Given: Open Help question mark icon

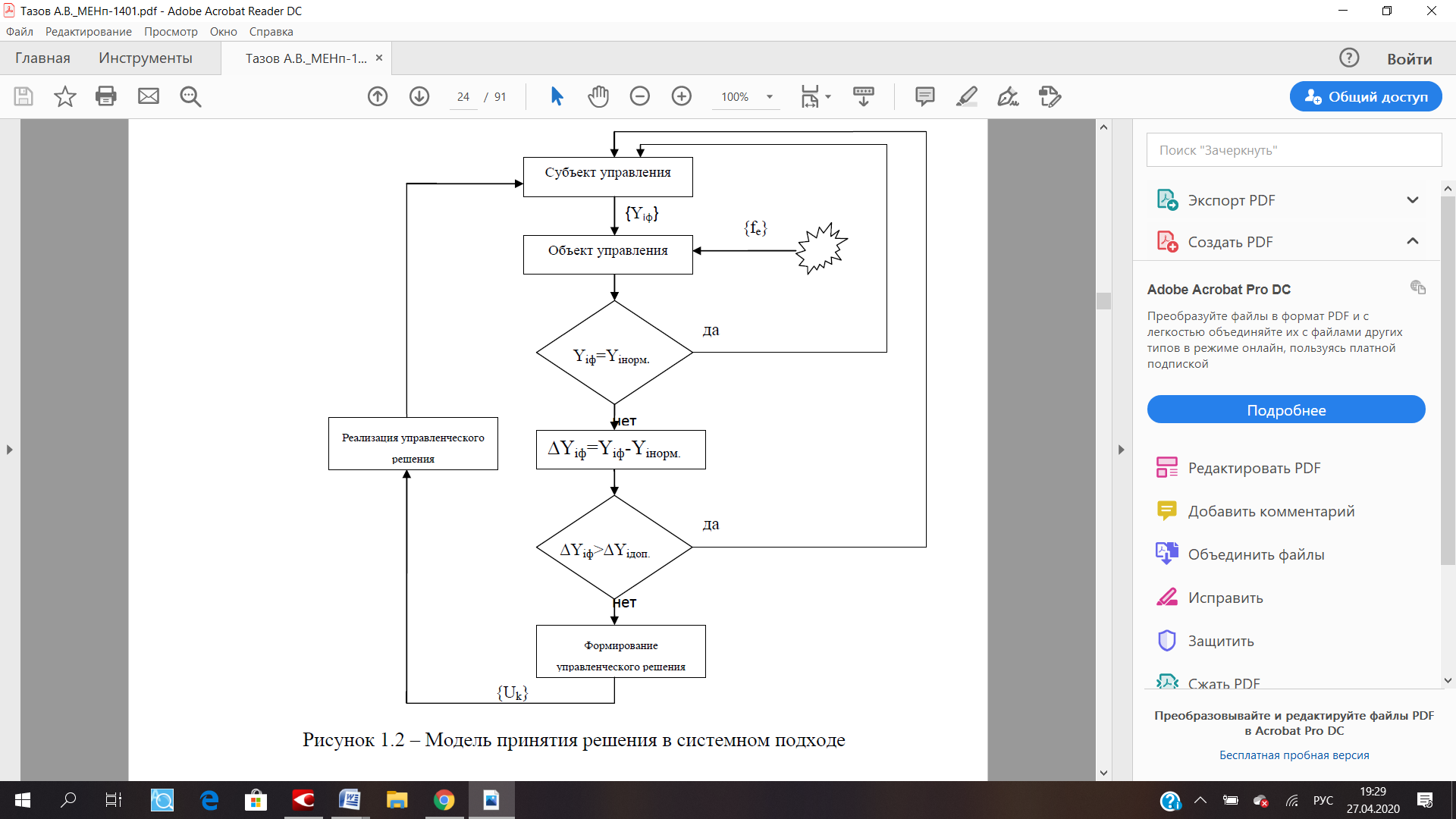Looking at the screenshot, I should pyautogui.click(x=1349, y=58).
